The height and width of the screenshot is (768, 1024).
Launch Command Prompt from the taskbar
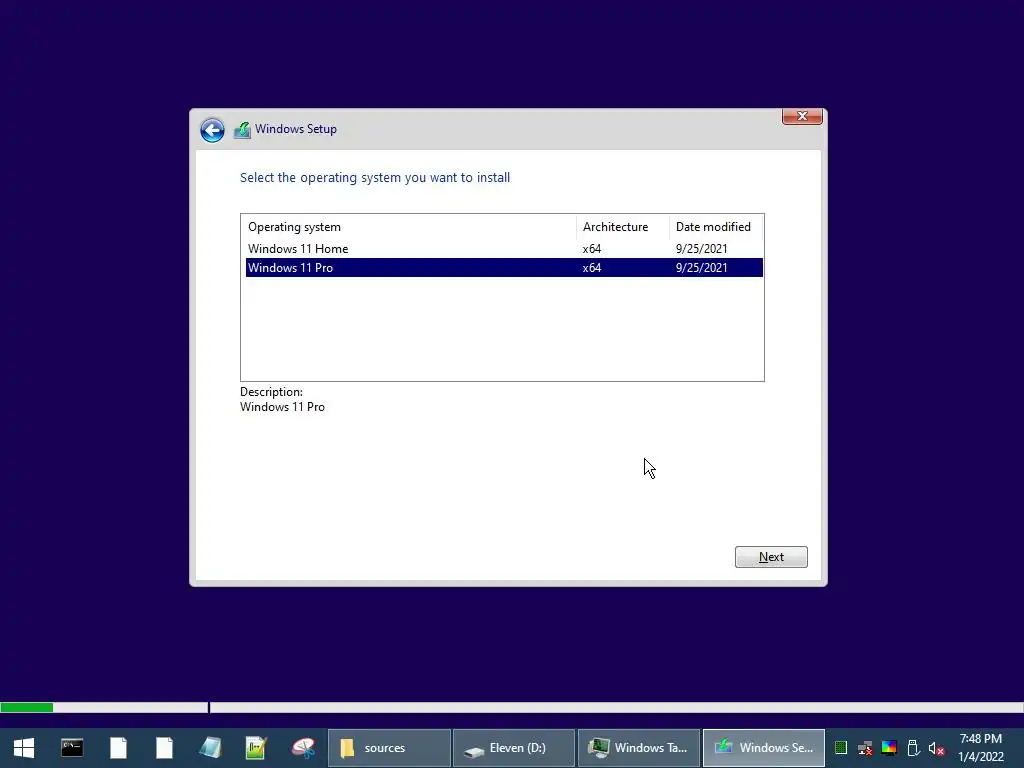pos(72,748)
